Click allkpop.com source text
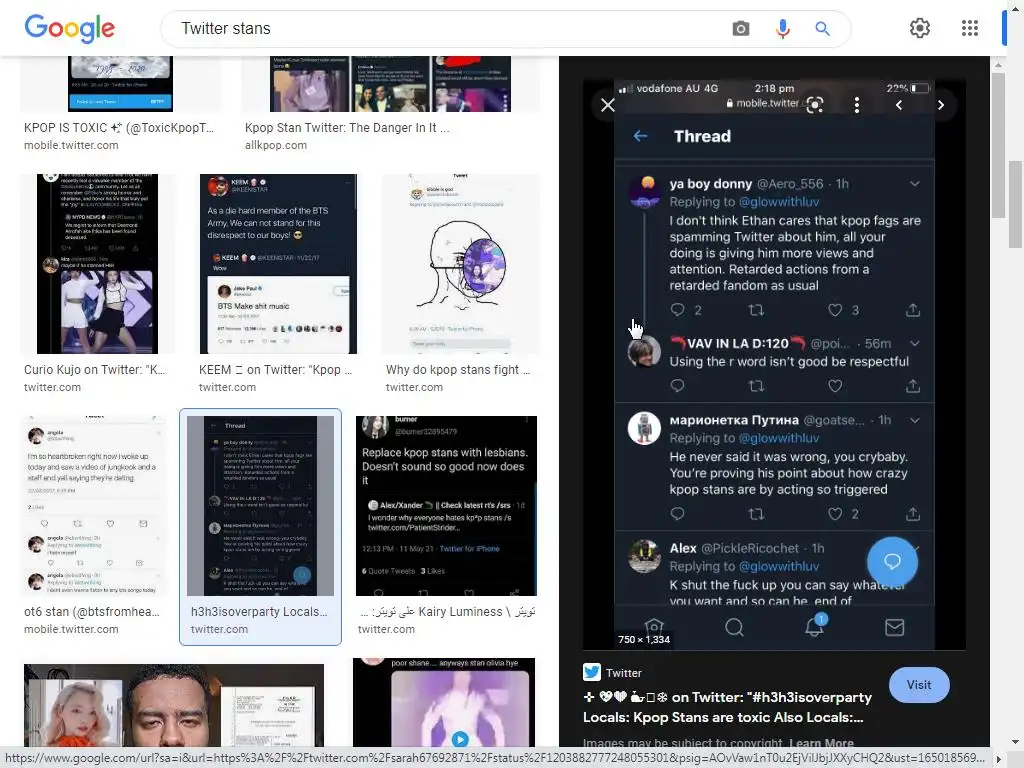The image size is (1024, 768). [276, 145]
